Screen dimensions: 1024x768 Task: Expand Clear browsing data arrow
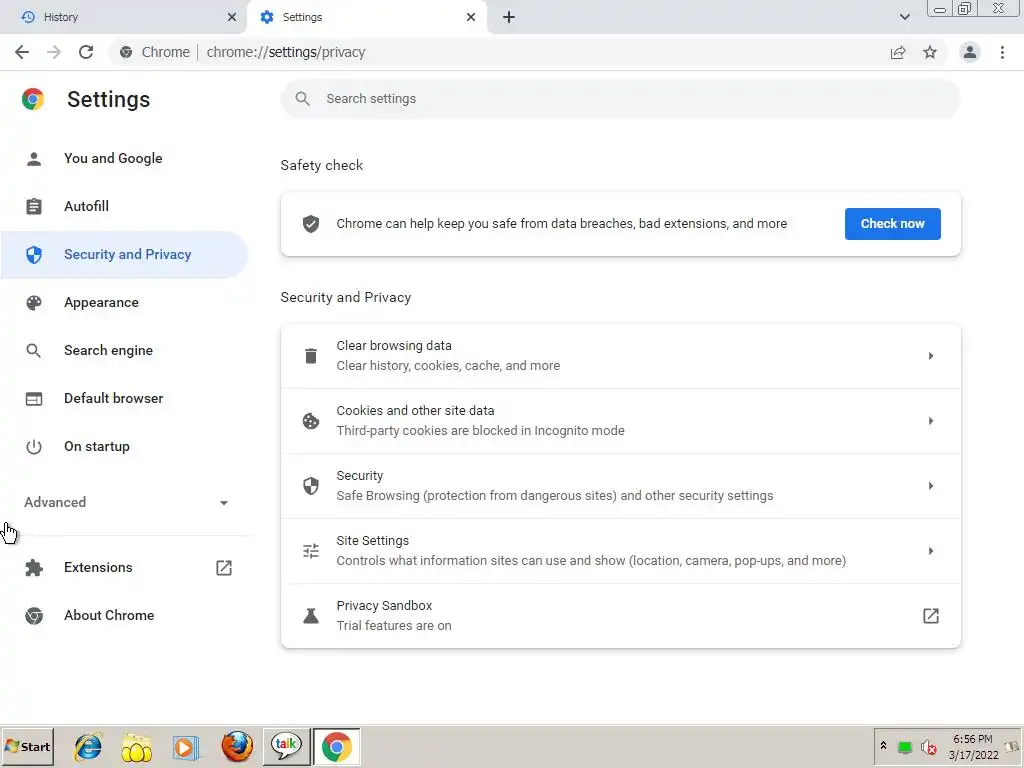(931, 356)
